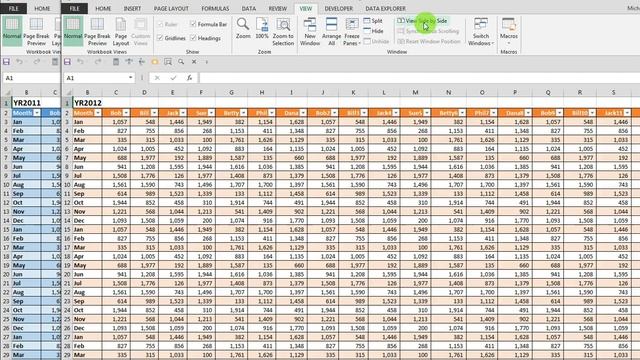Switch to REVIEW ribbon tab

pos(278,8)
